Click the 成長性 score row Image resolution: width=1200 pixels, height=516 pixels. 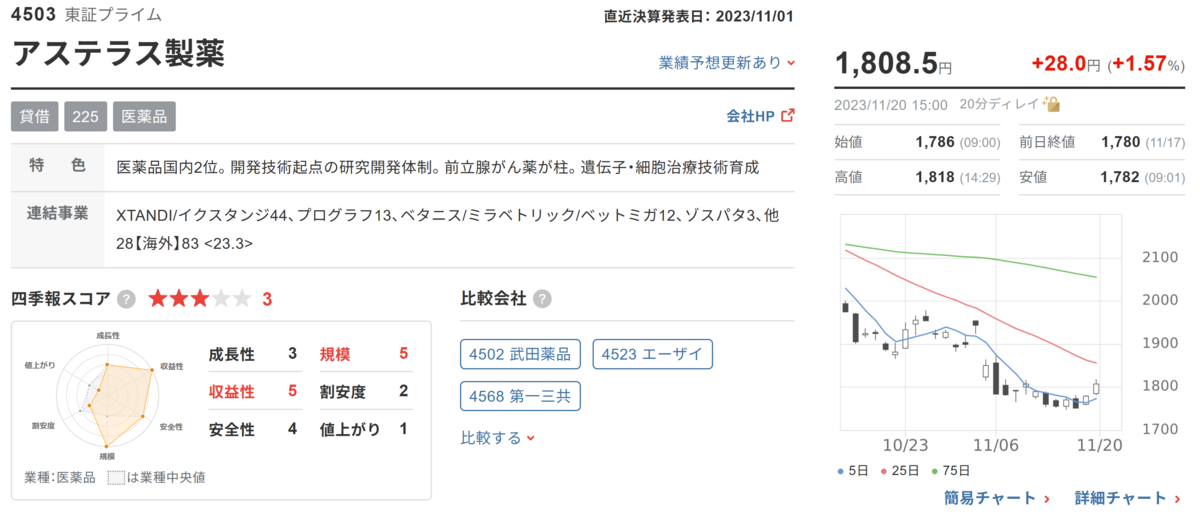[253, 353]
